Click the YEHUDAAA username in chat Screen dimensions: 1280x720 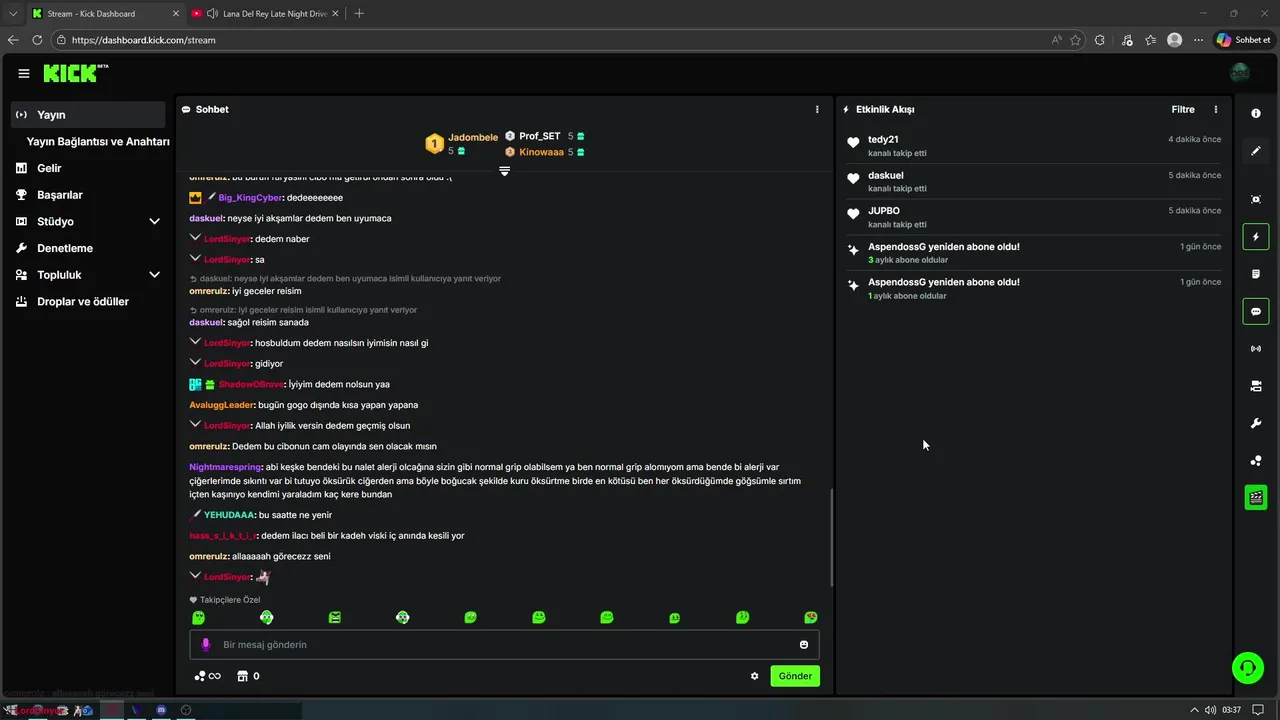(x=229, y=515)
